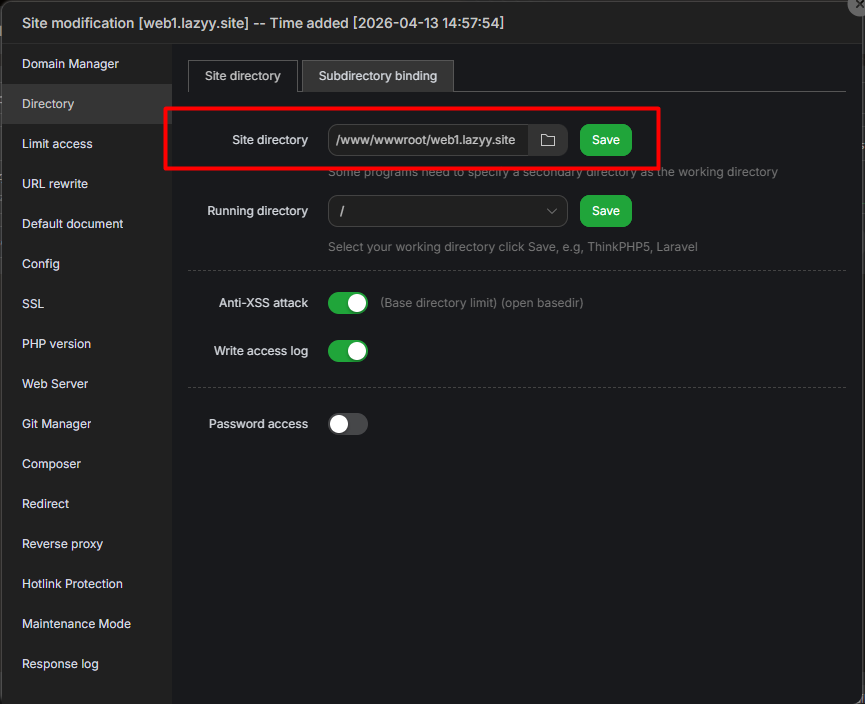Click Save next to Running directory

tap(605, 211)
